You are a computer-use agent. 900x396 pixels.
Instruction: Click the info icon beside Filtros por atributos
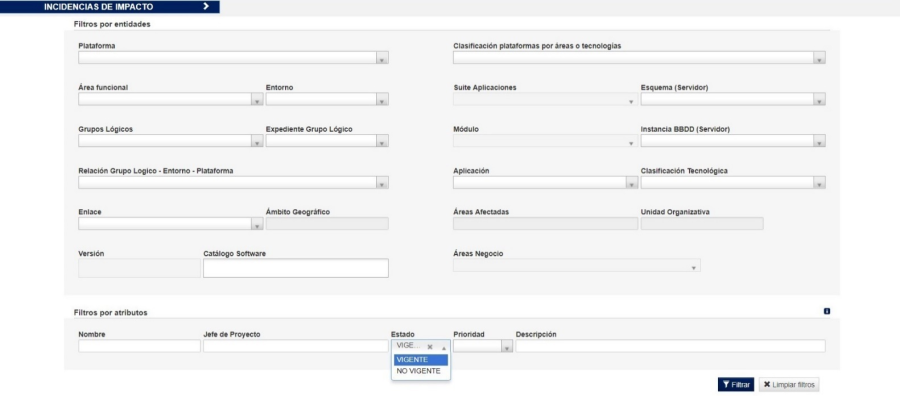(x=827, y=312)
